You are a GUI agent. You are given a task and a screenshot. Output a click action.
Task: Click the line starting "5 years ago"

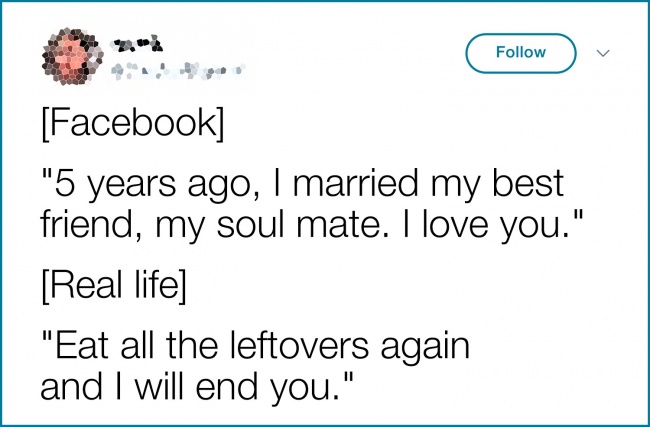point(302,184)
